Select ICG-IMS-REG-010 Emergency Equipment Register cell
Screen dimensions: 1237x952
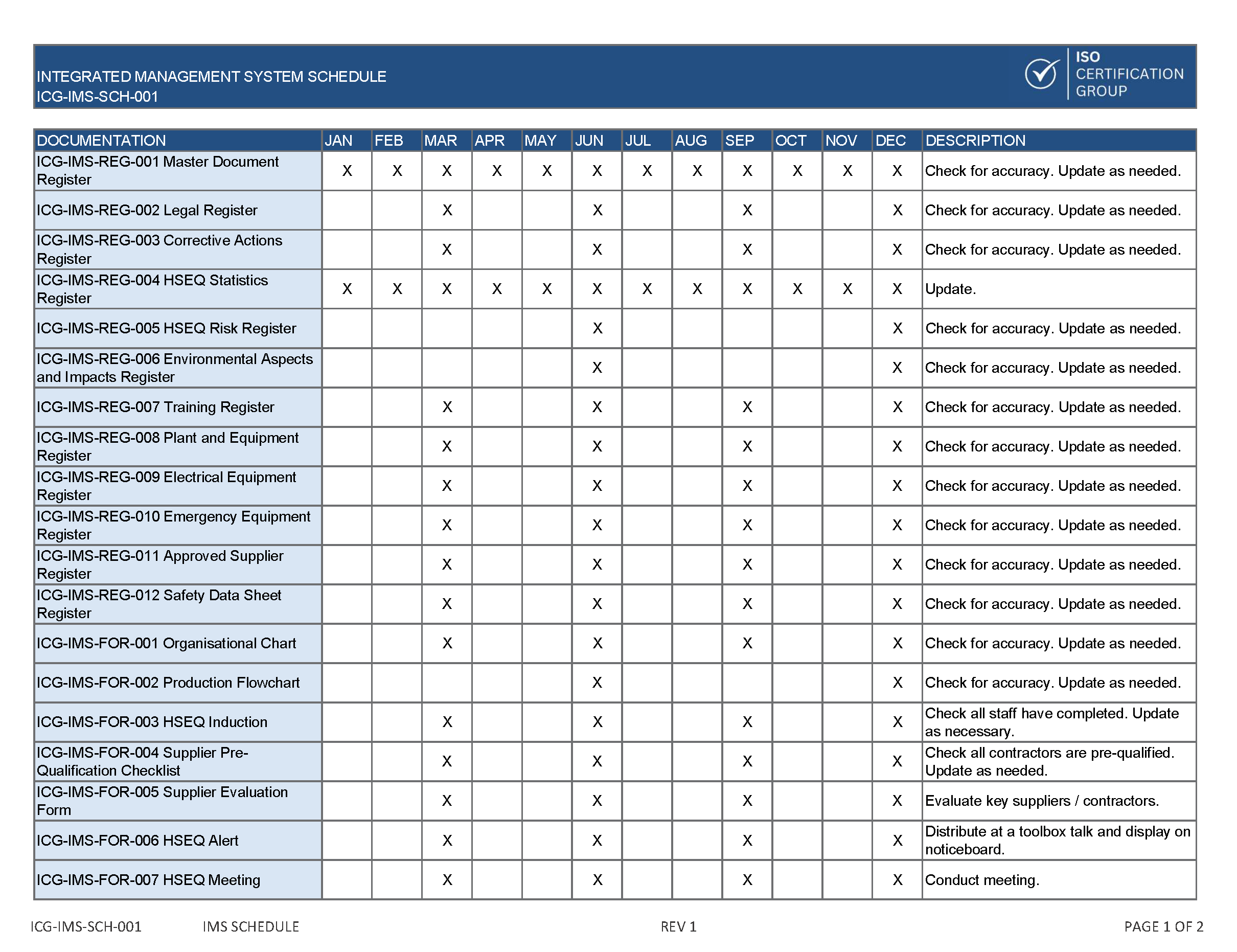pyautogui.click(x=178, y=525)
